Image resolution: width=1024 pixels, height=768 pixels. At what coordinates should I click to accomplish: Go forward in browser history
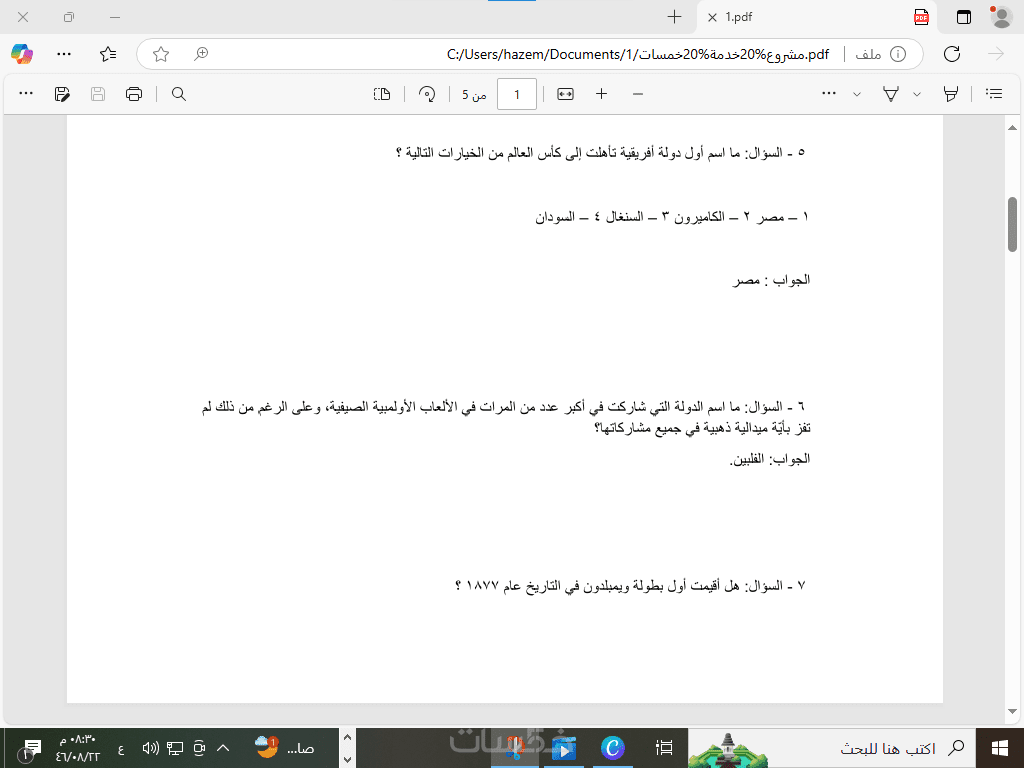(996, 54)
